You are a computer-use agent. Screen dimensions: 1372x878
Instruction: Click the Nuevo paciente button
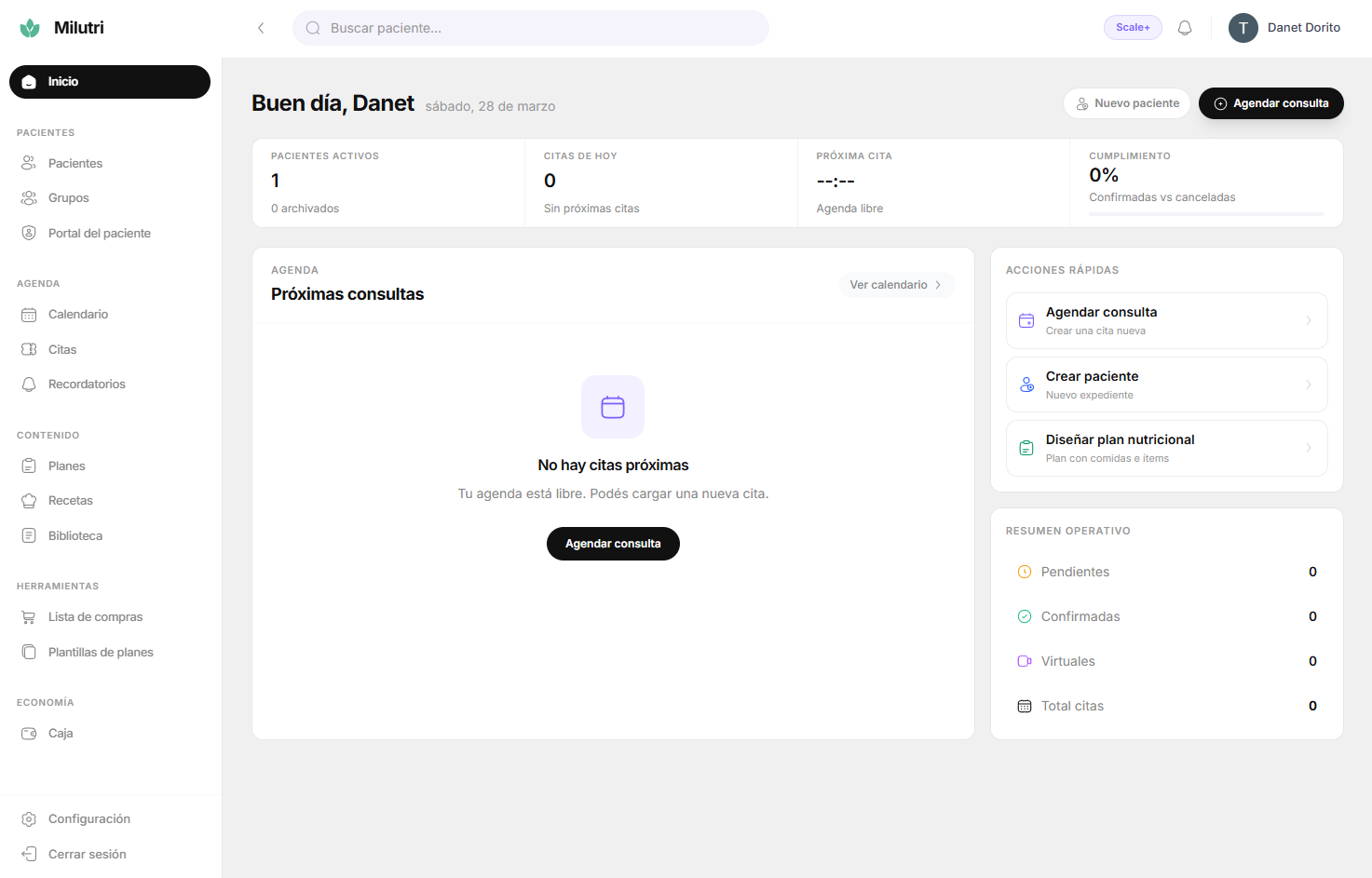(1127, 103)
